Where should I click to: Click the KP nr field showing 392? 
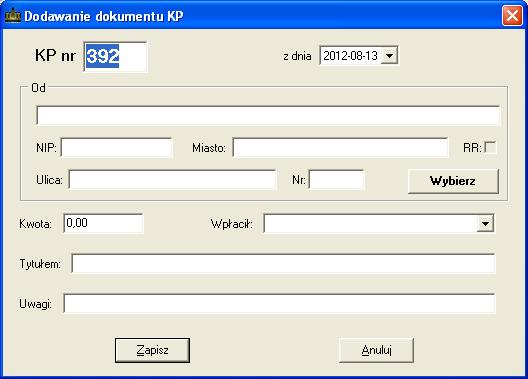point(115,57)
